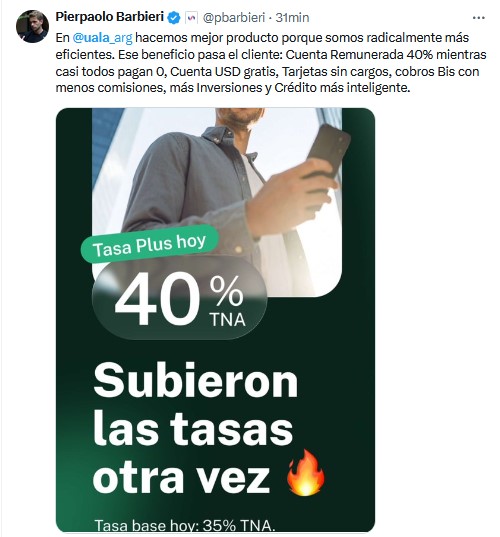Click the large percent symbol on the image
This screenshot has height=537, width=500.
[x=227, y=291]
